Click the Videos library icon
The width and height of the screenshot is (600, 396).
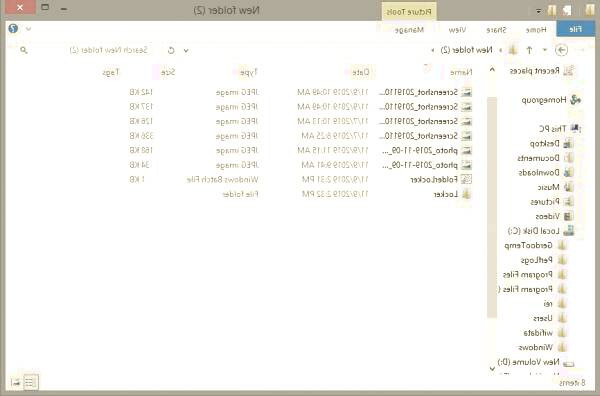(568, 216)
